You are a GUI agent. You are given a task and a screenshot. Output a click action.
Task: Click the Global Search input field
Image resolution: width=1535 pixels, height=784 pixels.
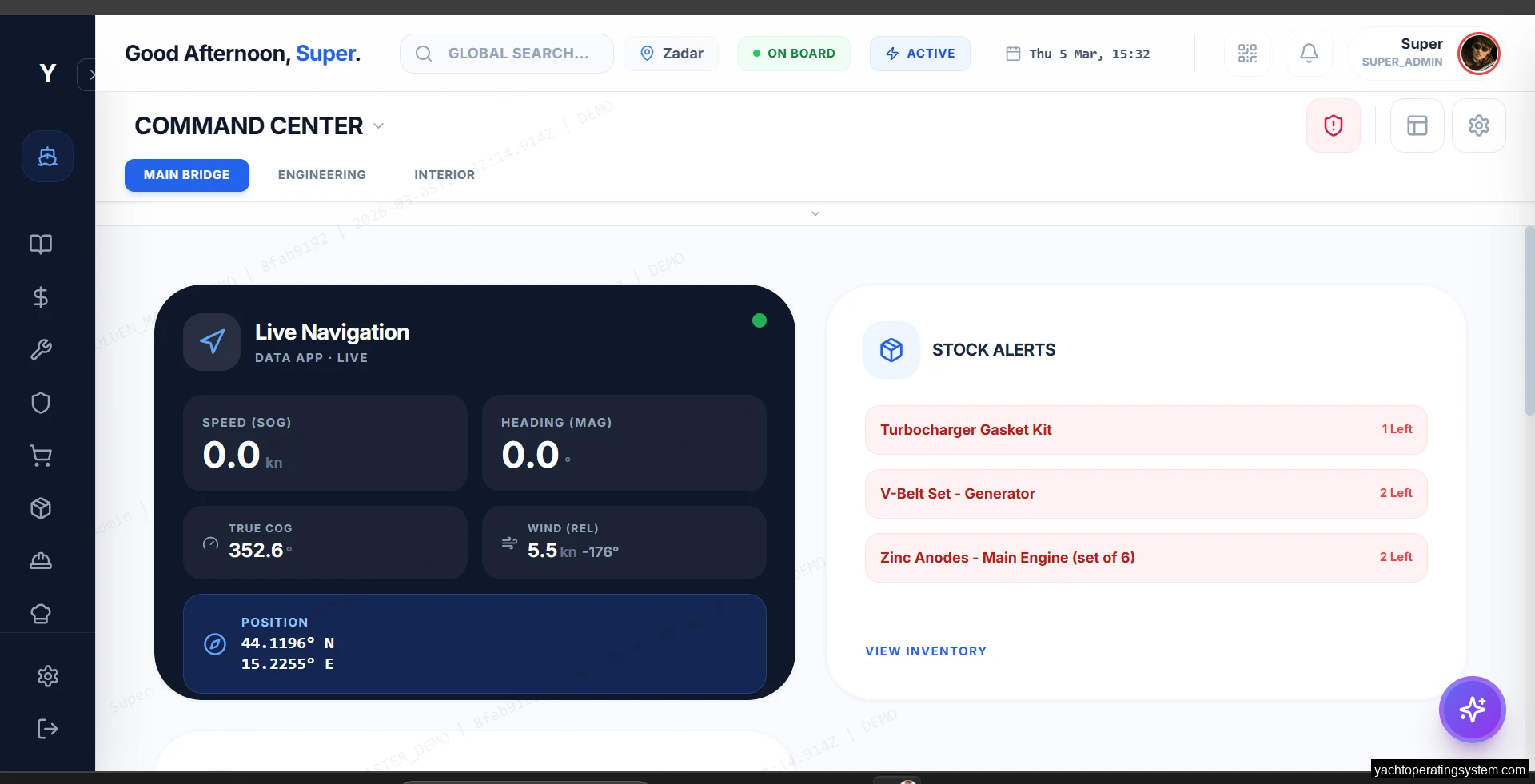click(516, 54)
